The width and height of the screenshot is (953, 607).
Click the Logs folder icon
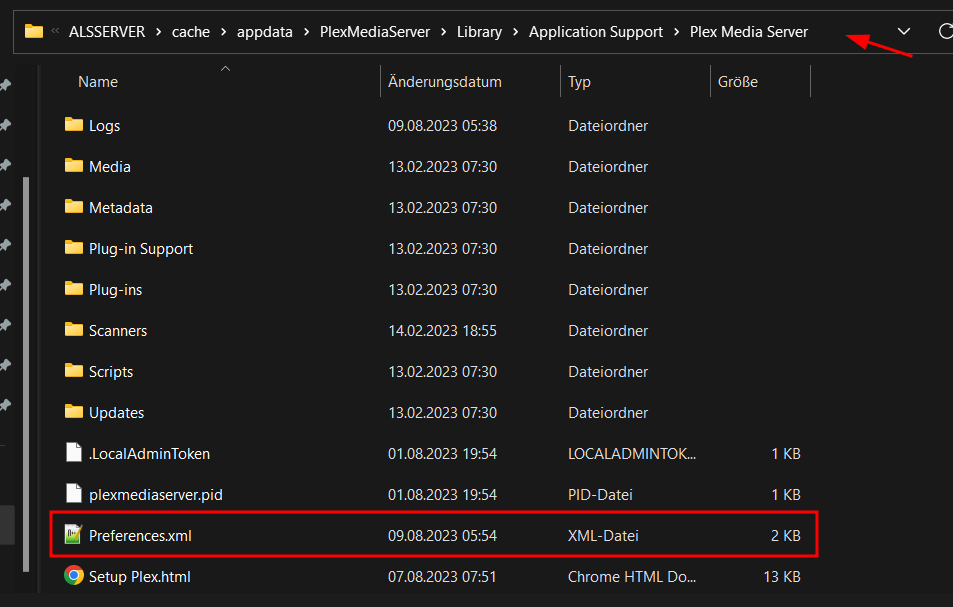pos(74,125)
